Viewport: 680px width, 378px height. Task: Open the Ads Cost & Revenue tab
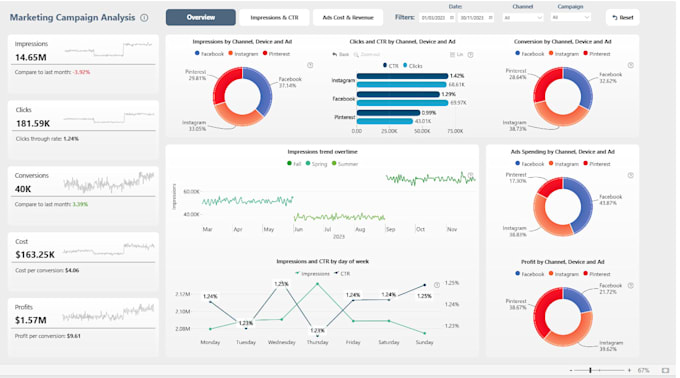pyautogui.click(x=348, y=17)
